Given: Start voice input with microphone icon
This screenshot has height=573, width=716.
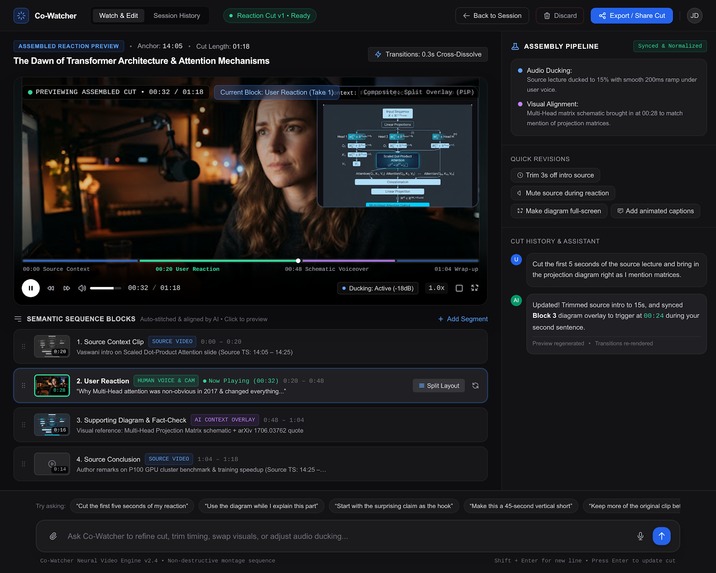Looking at the screenshot, I should point(640,536).
